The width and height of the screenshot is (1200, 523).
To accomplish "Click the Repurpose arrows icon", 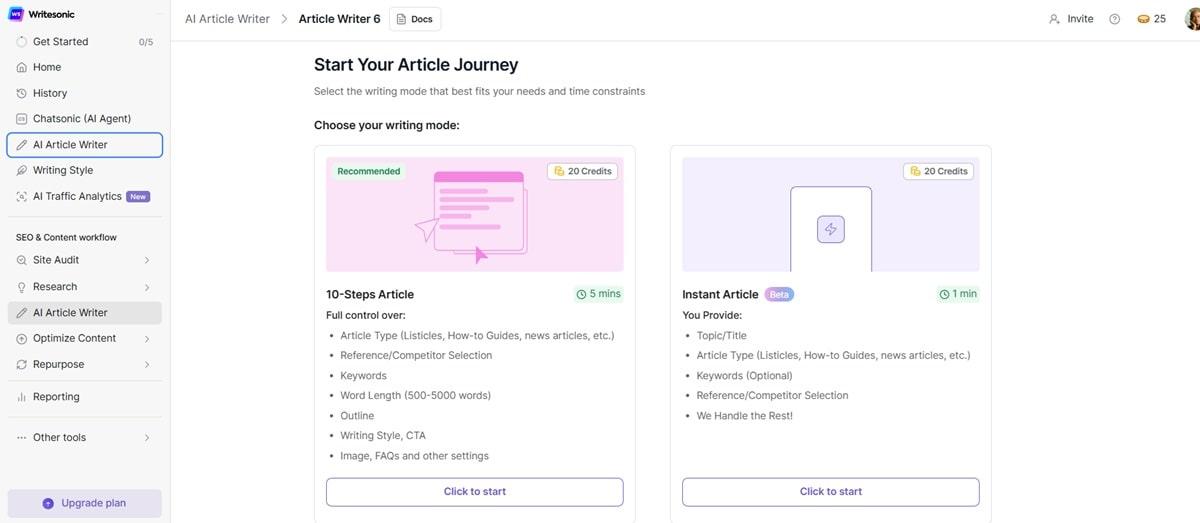I will pos(22,365).
